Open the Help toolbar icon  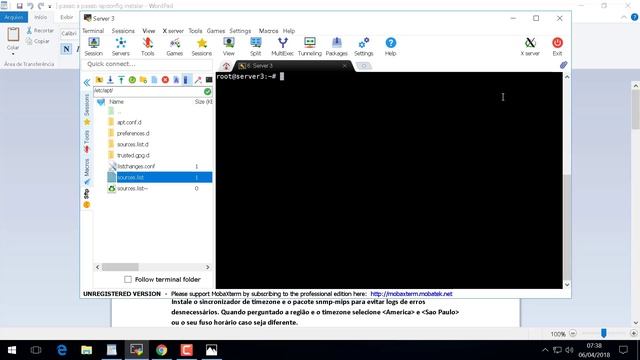[x=391, y=47]
